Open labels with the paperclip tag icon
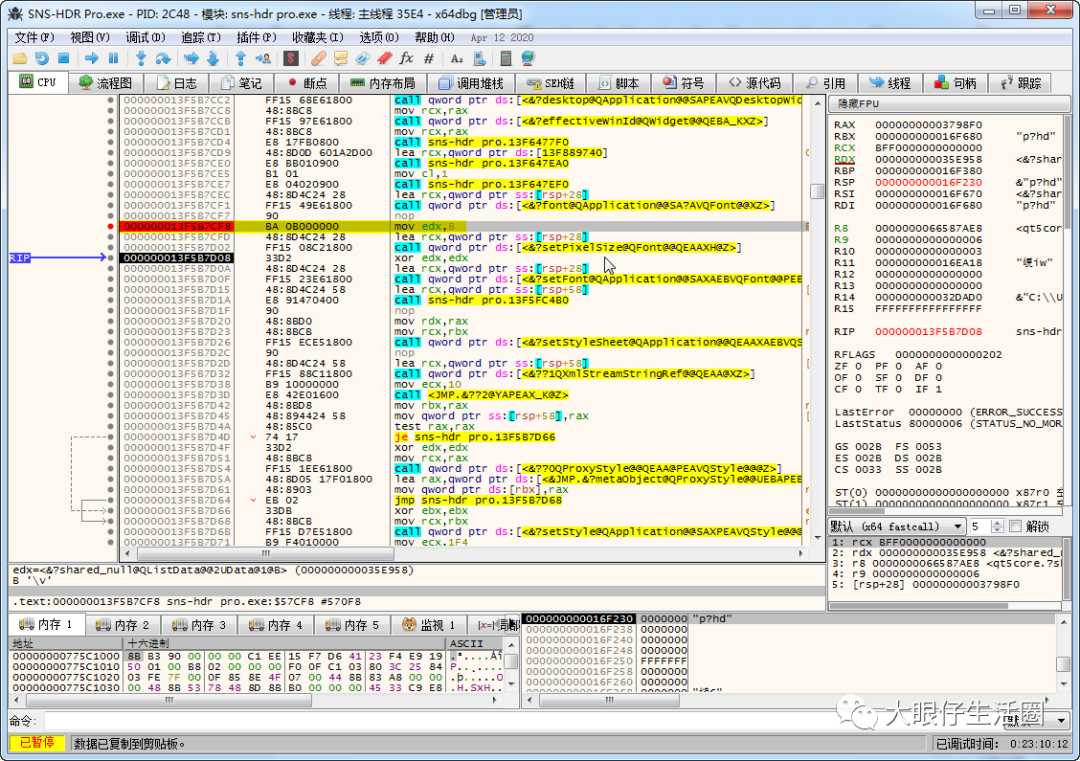1080x761 pixels. (x=362, y=59)
